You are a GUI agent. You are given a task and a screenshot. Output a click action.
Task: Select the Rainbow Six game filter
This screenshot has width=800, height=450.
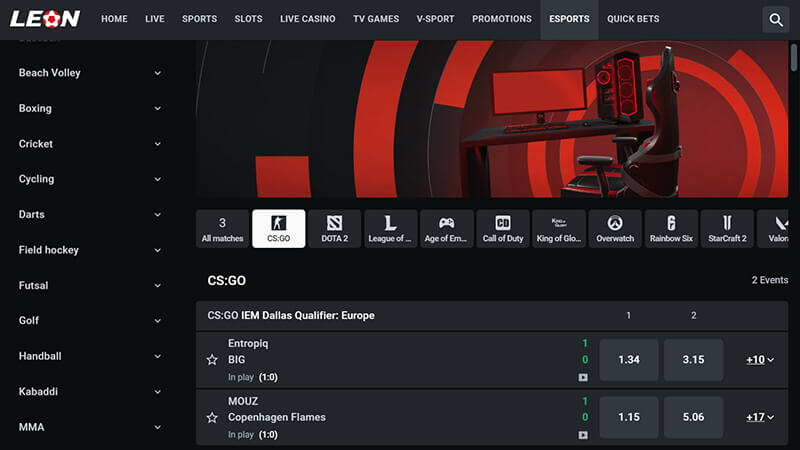tap(671, 229)
